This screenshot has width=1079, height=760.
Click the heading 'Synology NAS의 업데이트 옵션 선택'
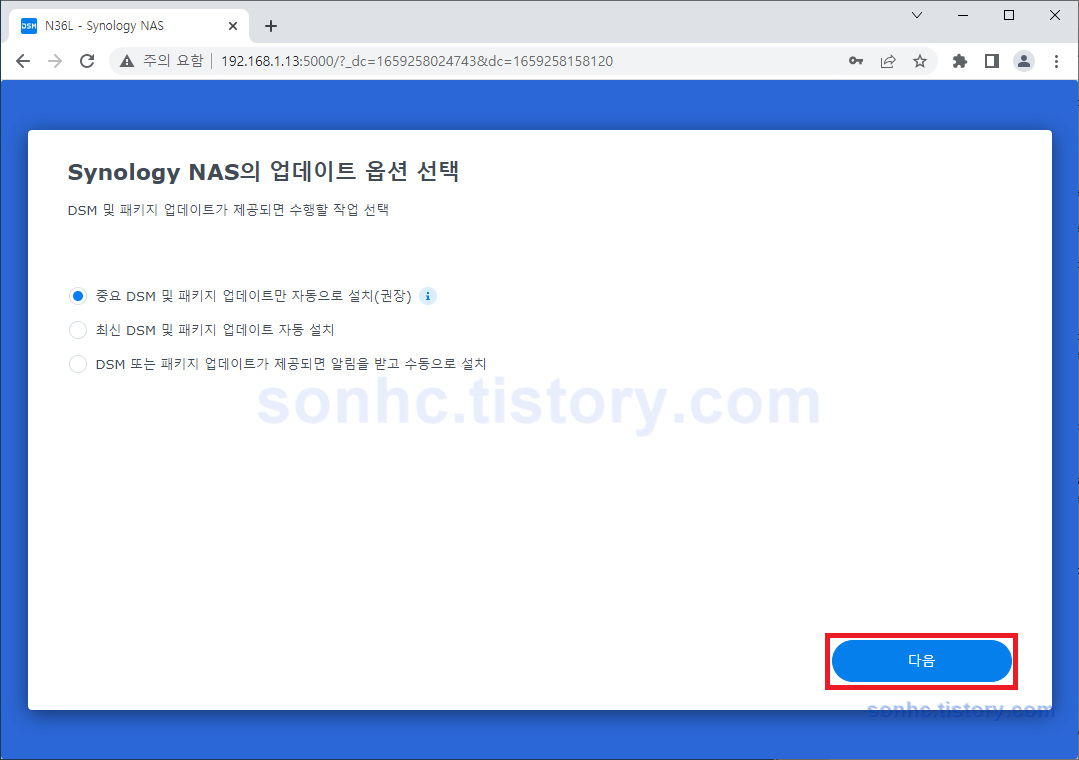pos(263,171)
